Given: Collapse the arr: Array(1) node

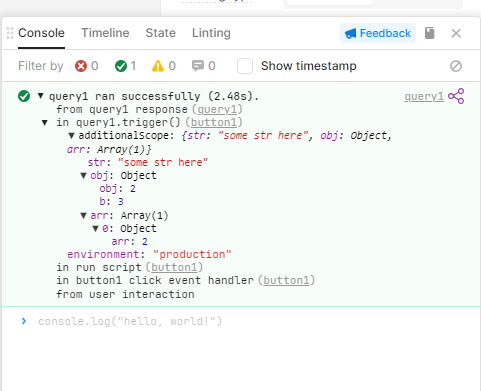Looking at the screenshot, I should click(x=84, y=216).
